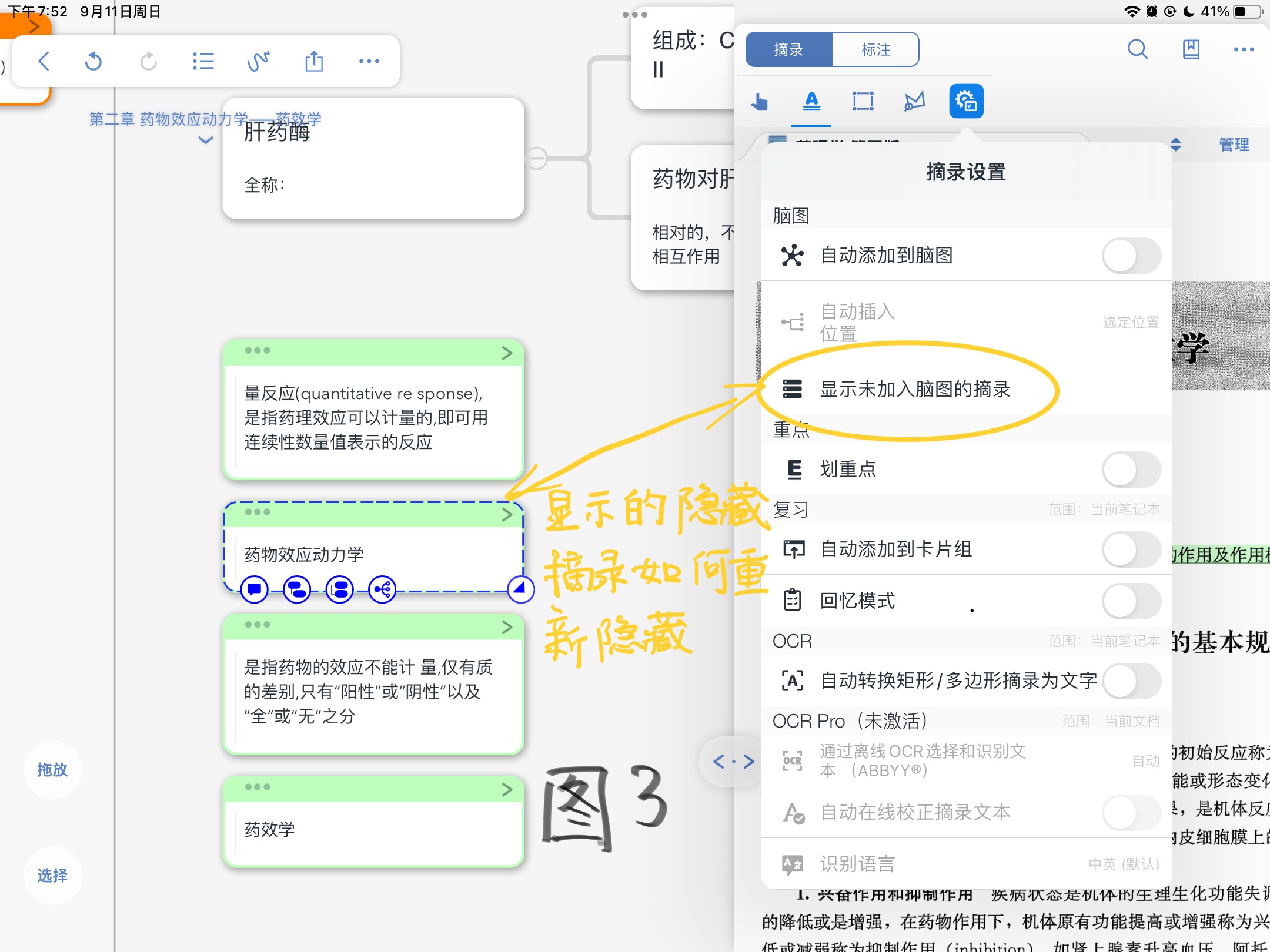Tap the 管理 button
Viewport: 1270px width, 952px height.
click(1234, 145)
